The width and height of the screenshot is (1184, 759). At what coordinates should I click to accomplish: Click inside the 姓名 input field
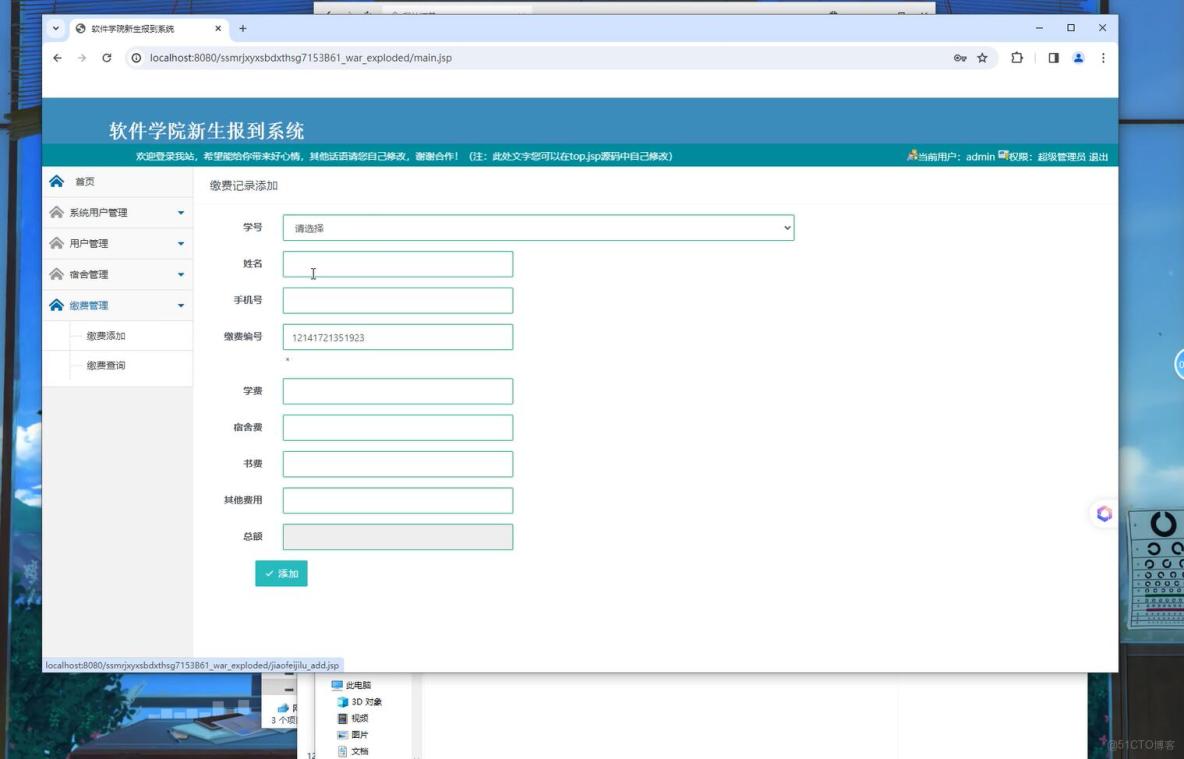(x=397, y=264)
